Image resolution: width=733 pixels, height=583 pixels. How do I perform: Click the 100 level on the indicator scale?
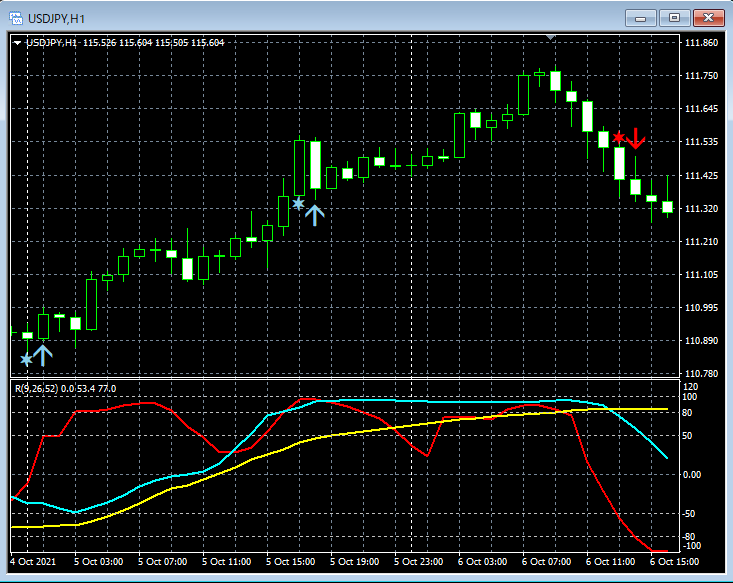[x=689, y=397]
